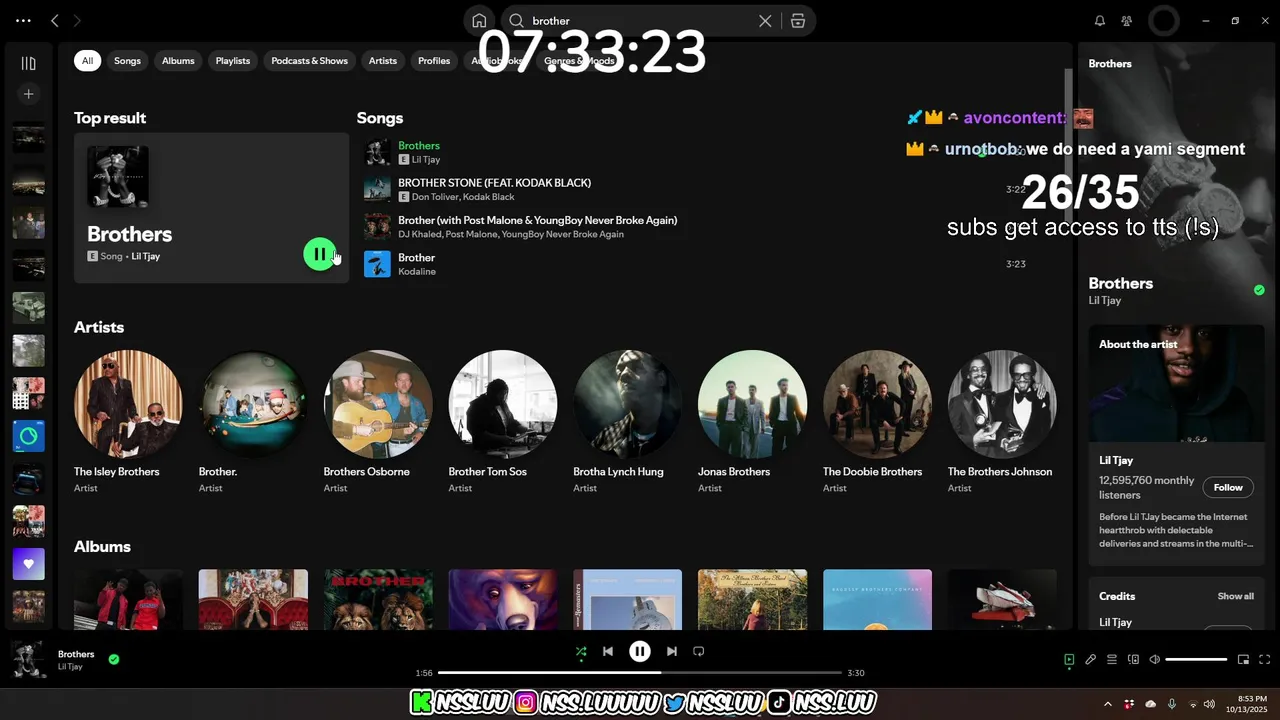1280x720 pixels.
Task: Open the notifications bell
Action: pyautogui.click(x=1100, y=21)
